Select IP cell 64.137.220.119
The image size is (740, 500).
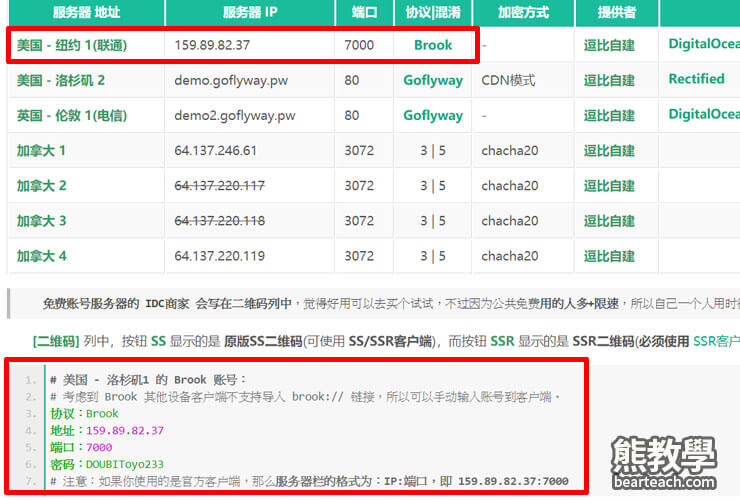219,256
